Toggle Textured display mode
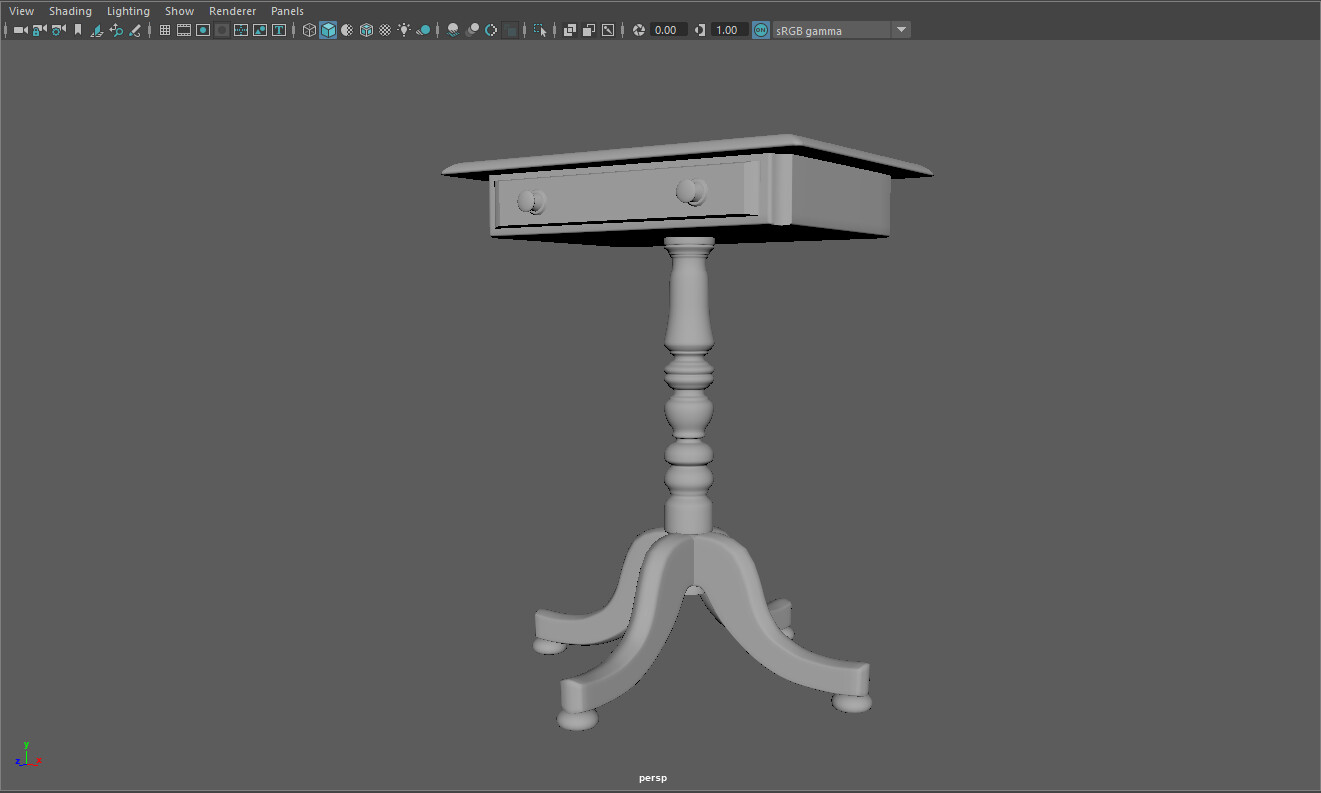 (346, 29)
